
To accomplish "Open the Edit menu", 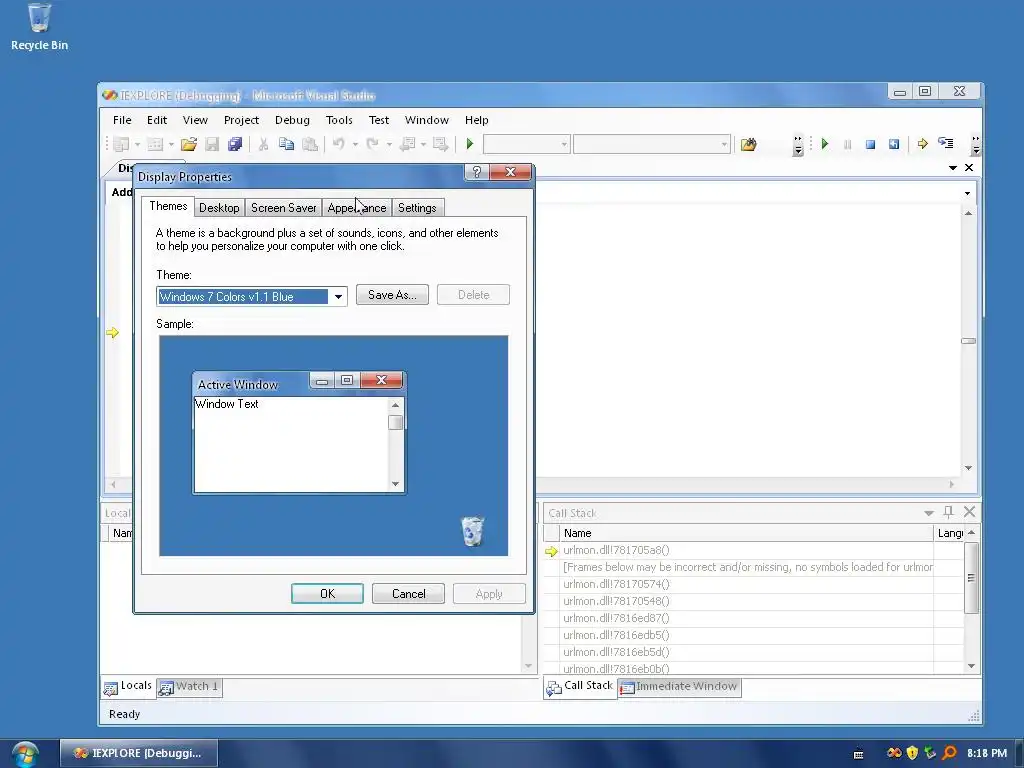I will click(157, 120).
